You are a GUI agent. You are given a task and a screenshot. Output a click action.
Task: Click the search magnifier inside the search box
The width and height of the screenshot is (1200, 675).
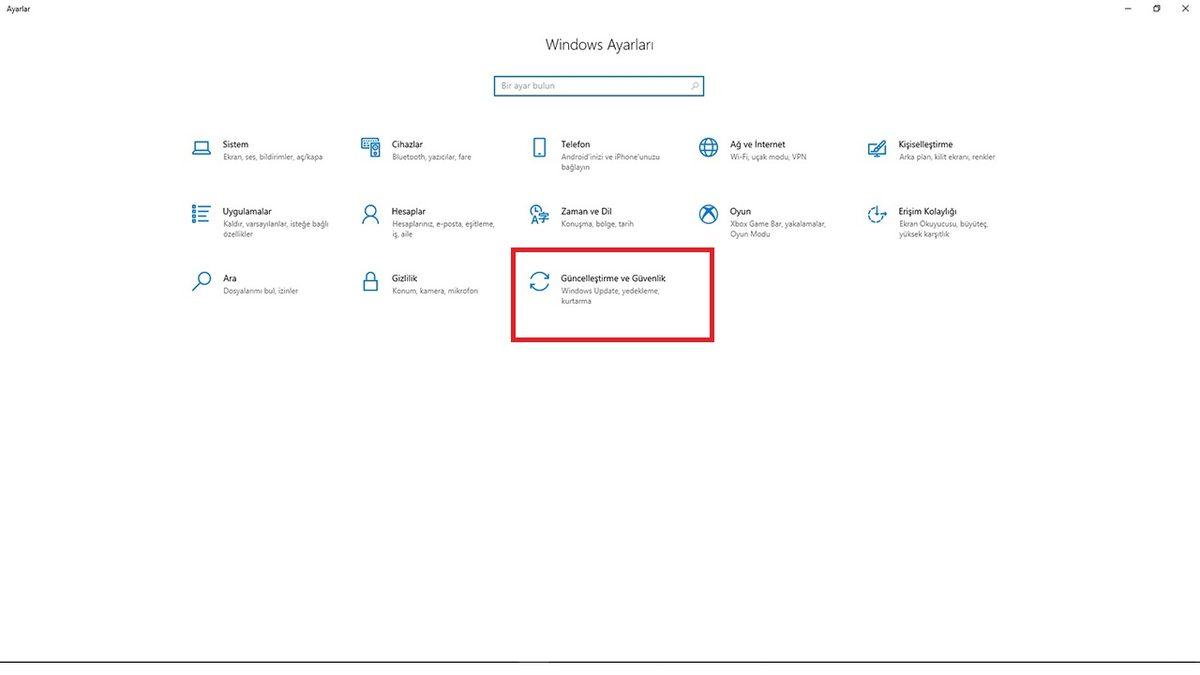(x=694, y=86)
